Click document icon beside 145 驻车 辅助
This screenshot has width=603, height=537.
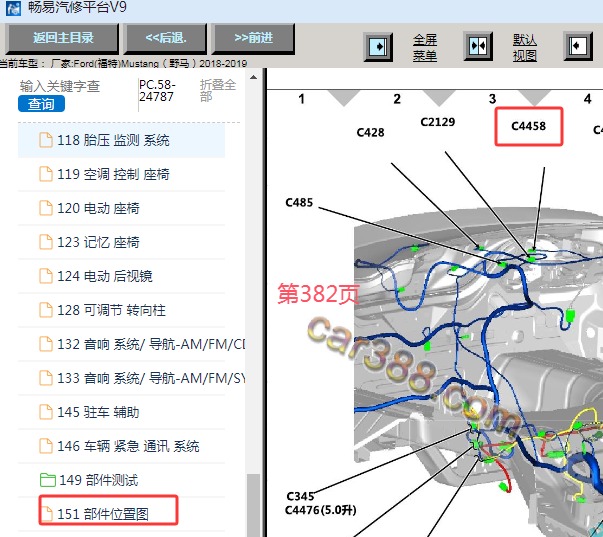point(46,412)
